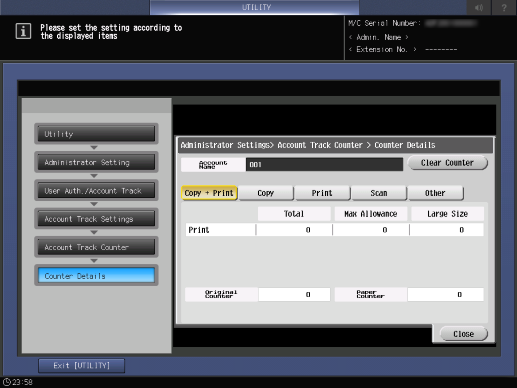517x388 pixels.
Task: Open the help question mark icon
Action: 504,7
